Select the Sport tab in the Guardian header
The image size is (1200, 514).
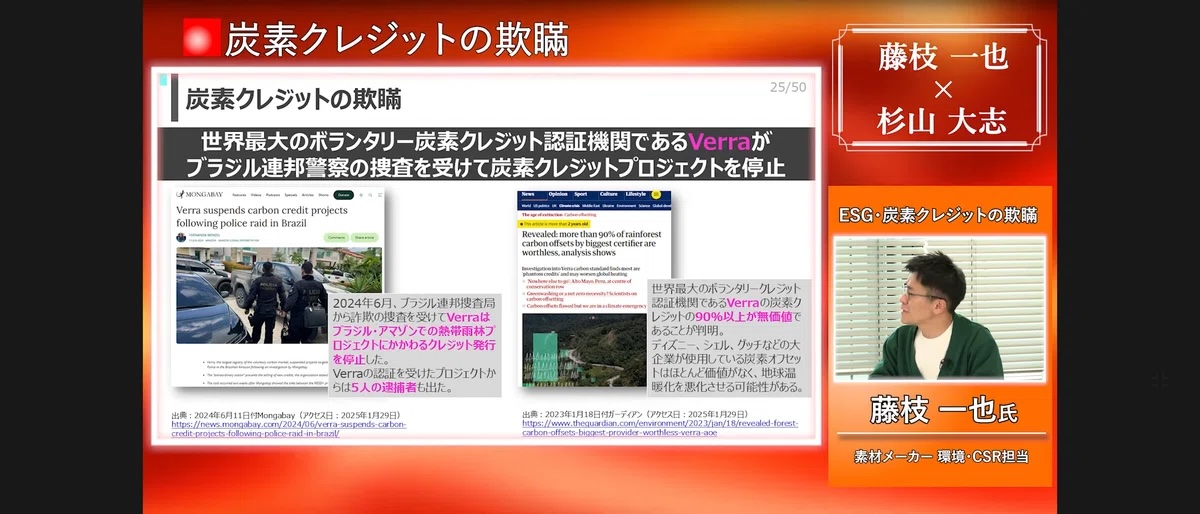(583, 194)
